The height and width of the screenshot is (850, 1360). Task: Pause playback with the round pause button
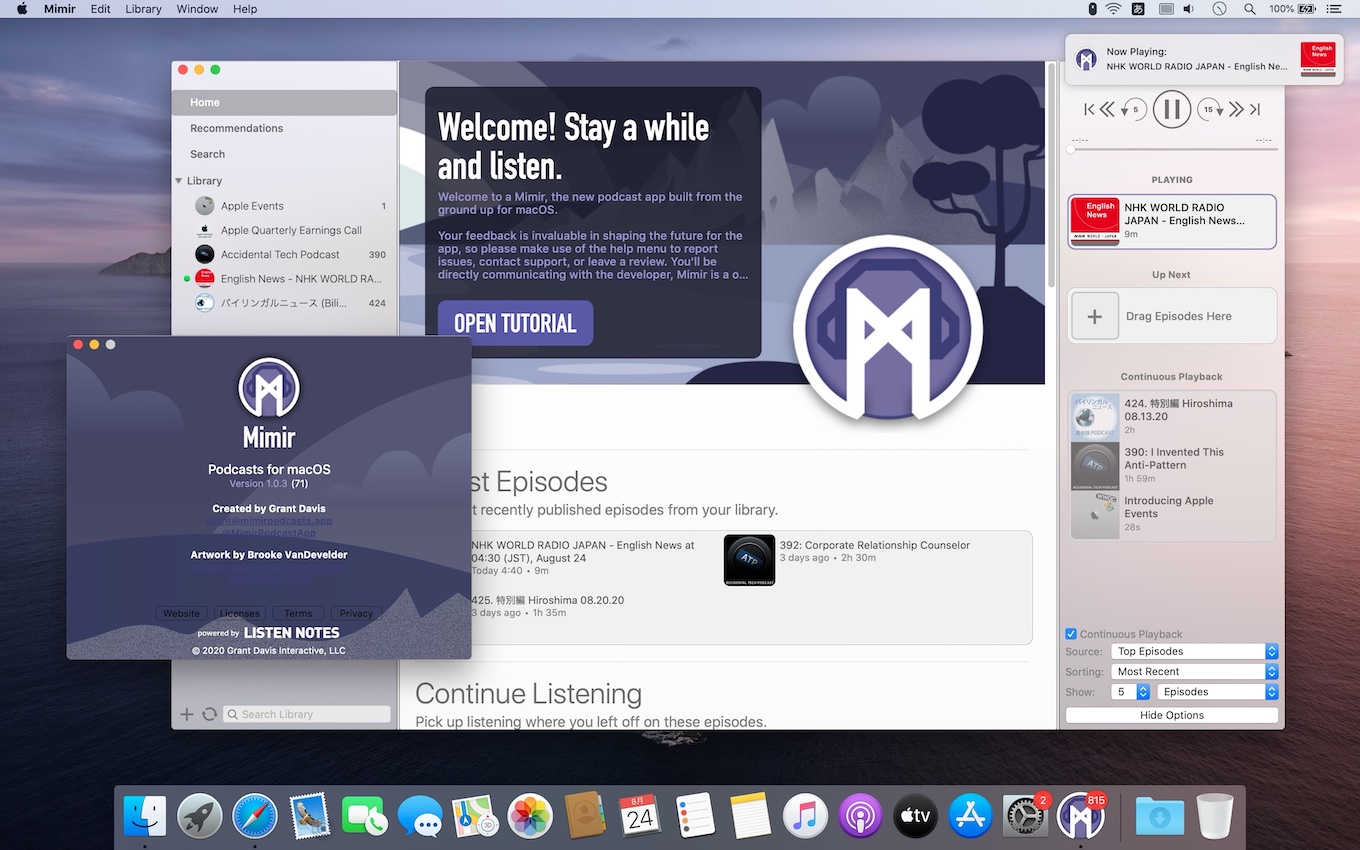1171,109
